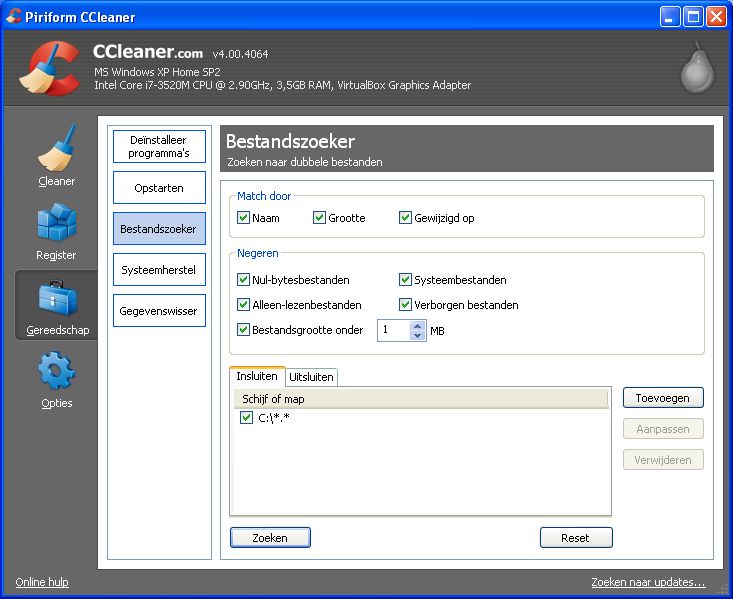Image resolution: width=733 pixels, height=599 pixels.
Task: Click the Toevoegen button
Action: (663, 398)
